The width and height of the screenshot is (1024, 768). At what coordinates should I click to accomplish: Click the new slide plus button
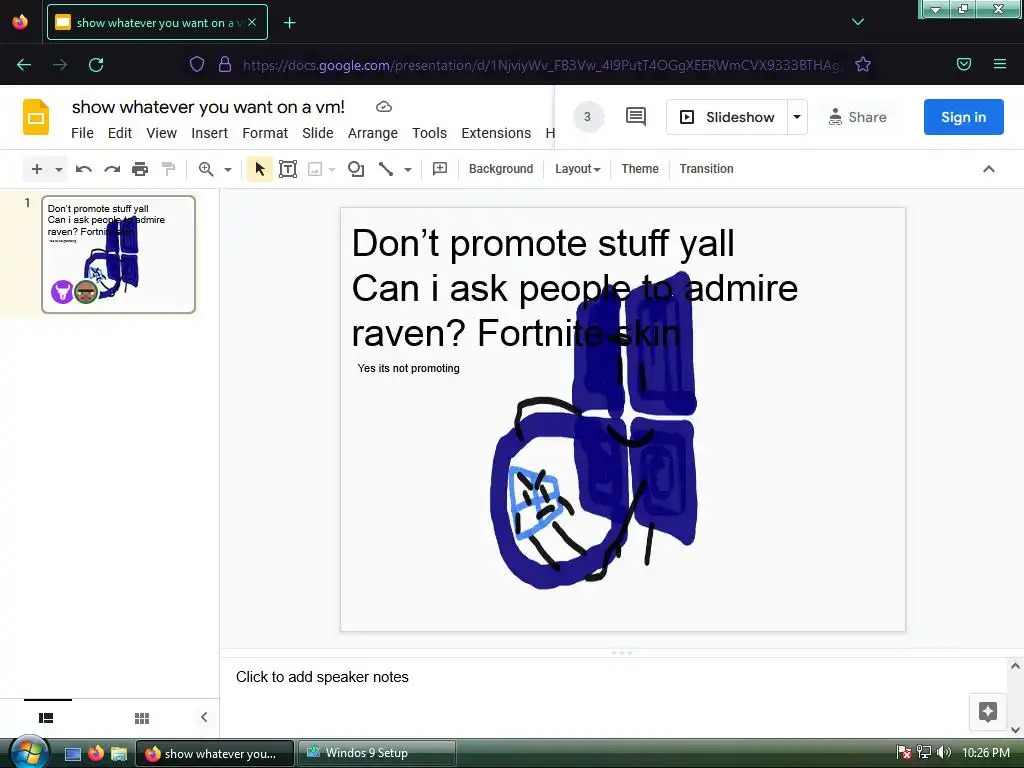(37, 169)
